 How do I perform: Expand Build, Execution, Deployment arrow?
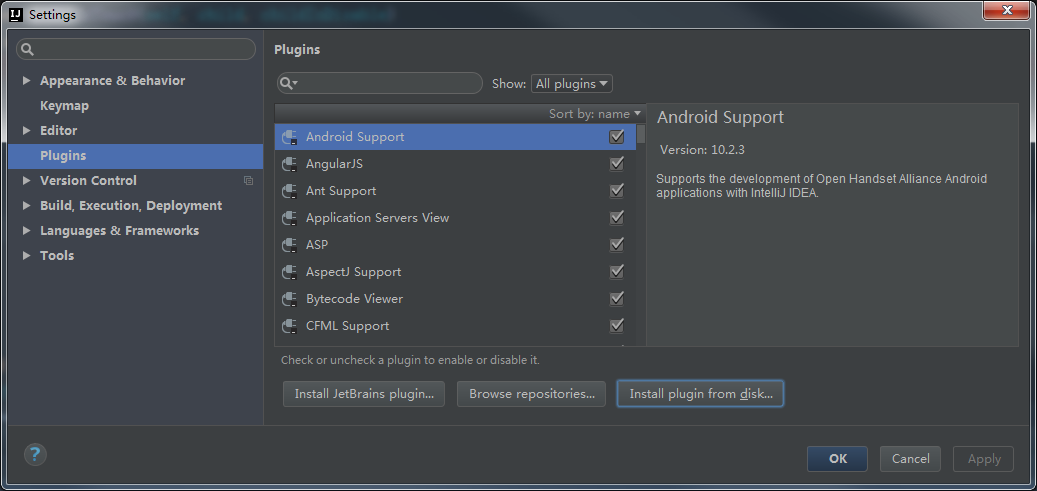point(26,206)
